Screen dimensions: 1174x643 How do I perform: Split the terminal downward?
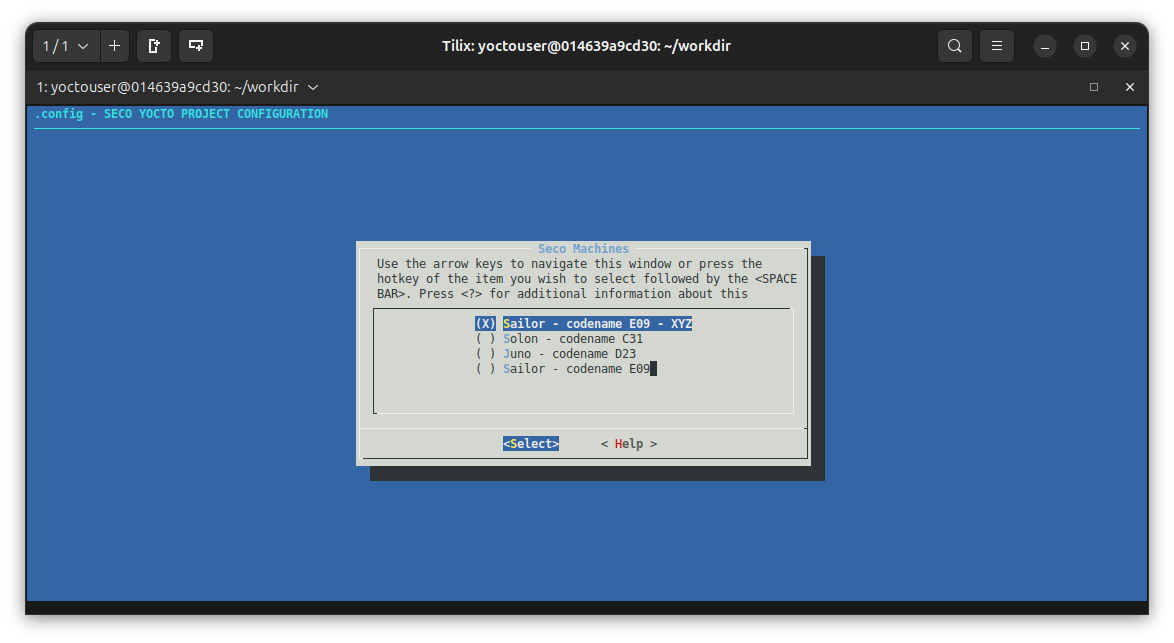[x=196, y=46]
